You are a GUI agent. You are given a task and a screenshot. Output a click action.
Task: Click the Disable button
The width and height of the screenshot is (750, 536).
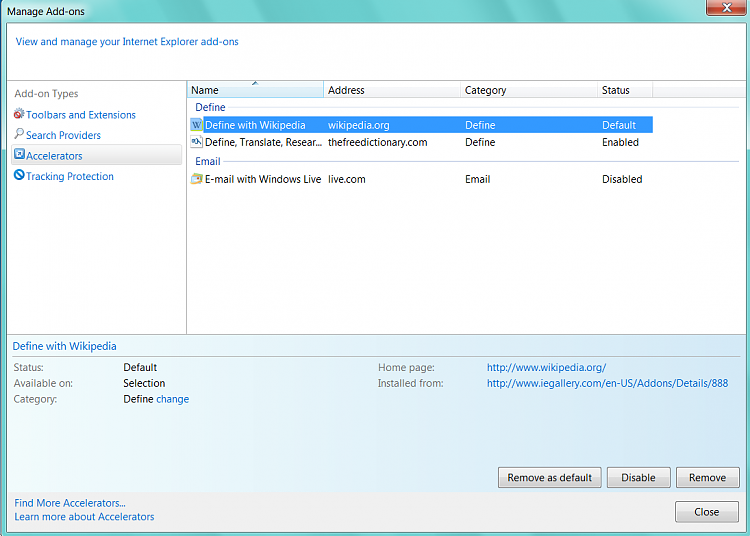tap(638, 477)
